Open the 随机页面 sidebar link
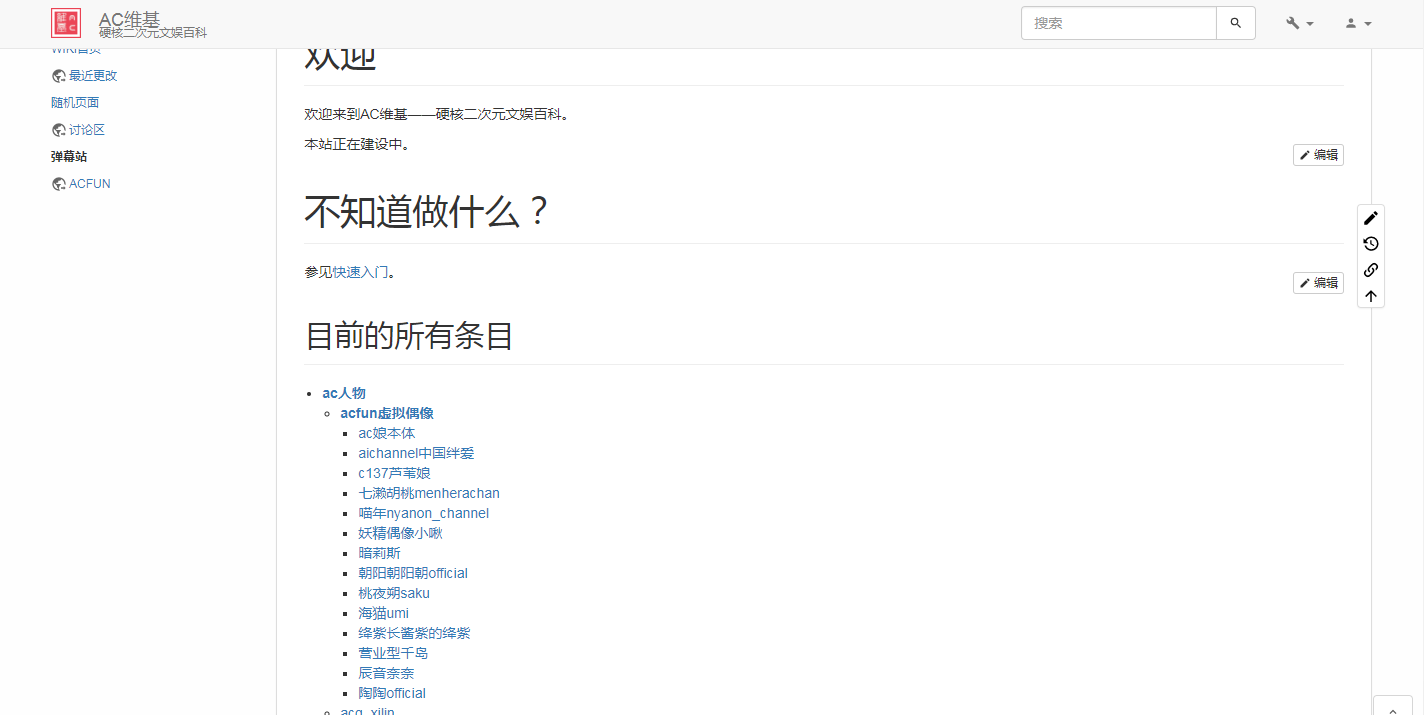This screenshot has width=1424, height=715. coord(75,103)
